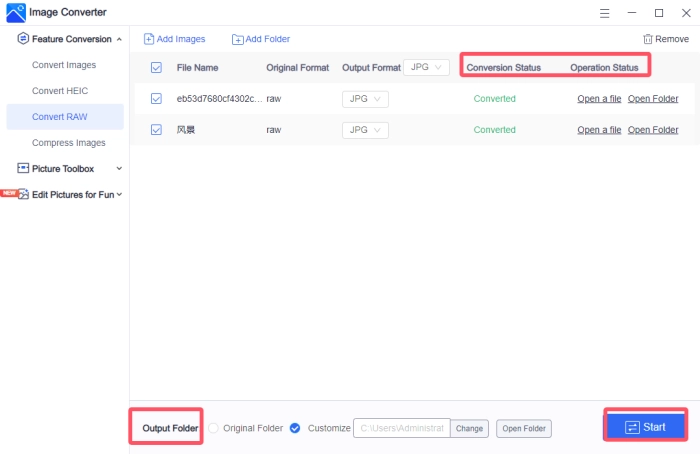
Task: Click the Change output folder button
Action: click(469, 428)
